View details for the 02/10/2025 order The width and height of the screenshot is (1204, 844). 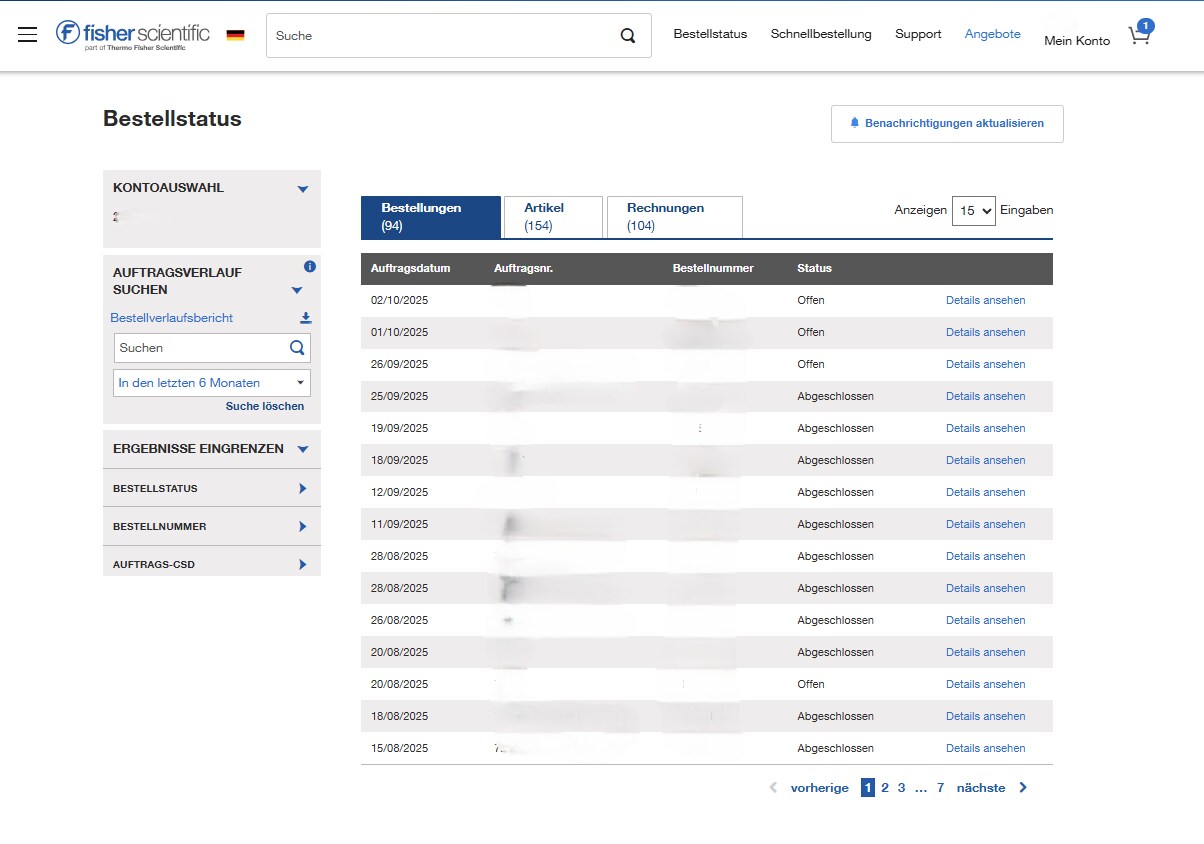tap(985, 300)
